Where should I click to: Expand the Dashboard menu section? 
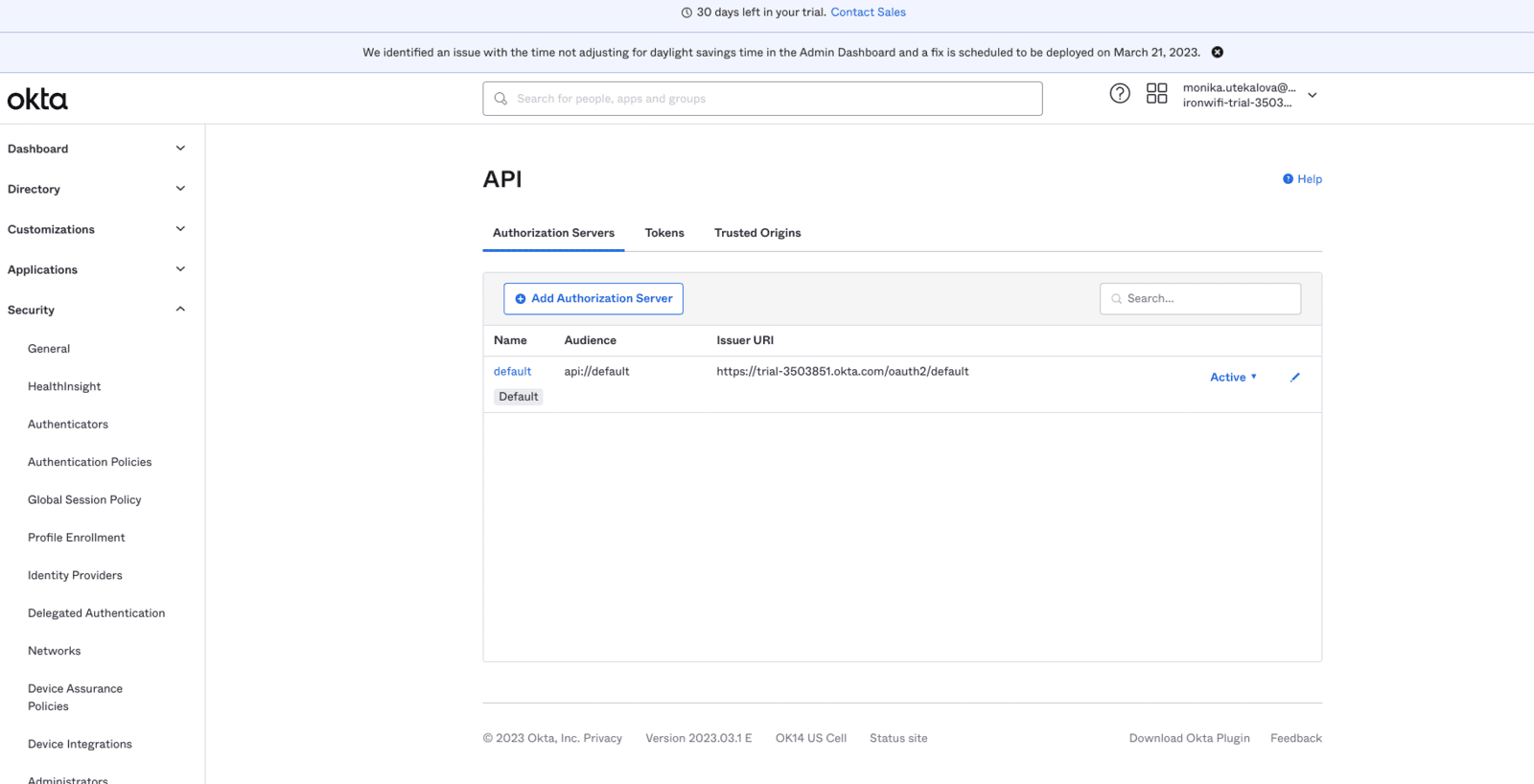pyautogui.click(x=180, y=149)
